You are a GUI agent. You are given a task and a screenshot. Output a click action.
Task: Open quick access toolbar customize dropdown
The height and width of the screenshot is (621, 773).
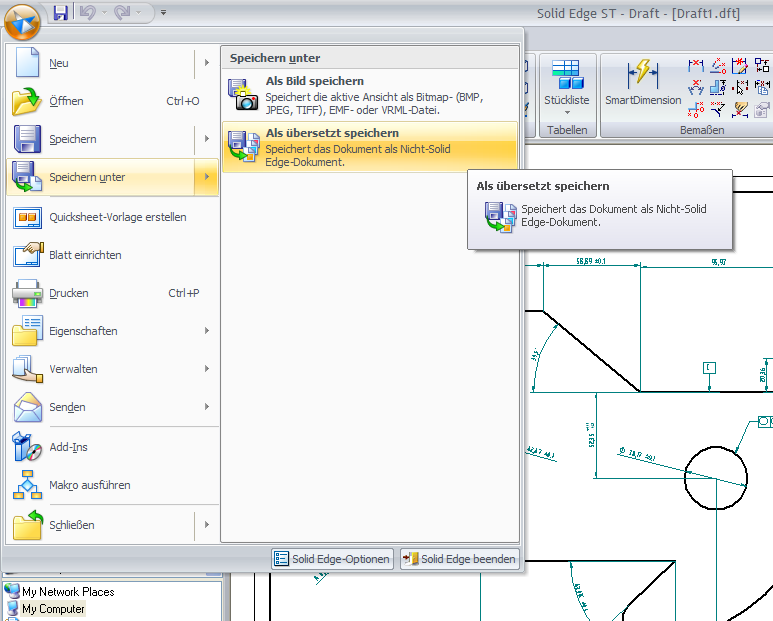point(163,13)
